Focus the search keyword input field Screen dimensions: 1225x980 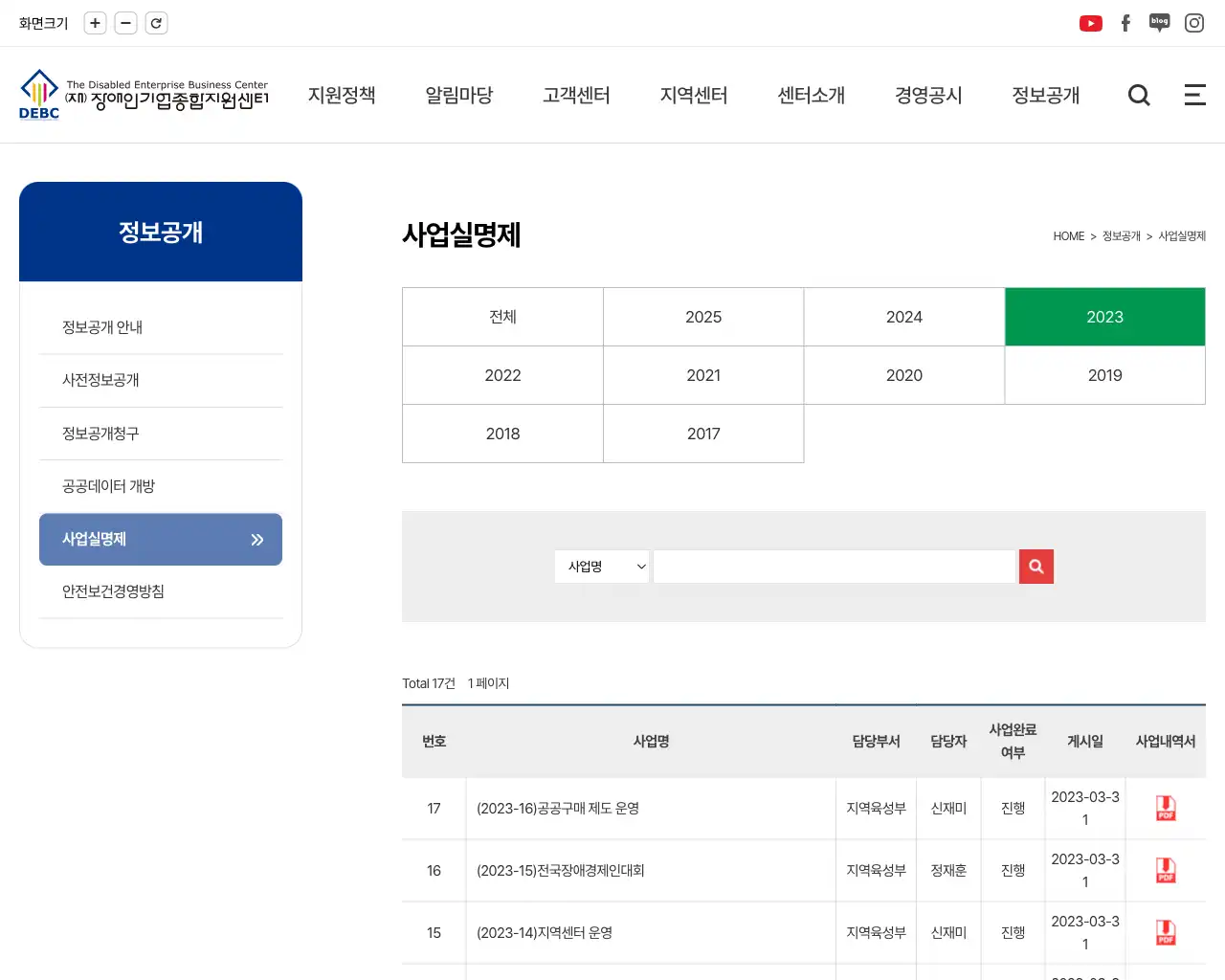[x=835, y=567]
